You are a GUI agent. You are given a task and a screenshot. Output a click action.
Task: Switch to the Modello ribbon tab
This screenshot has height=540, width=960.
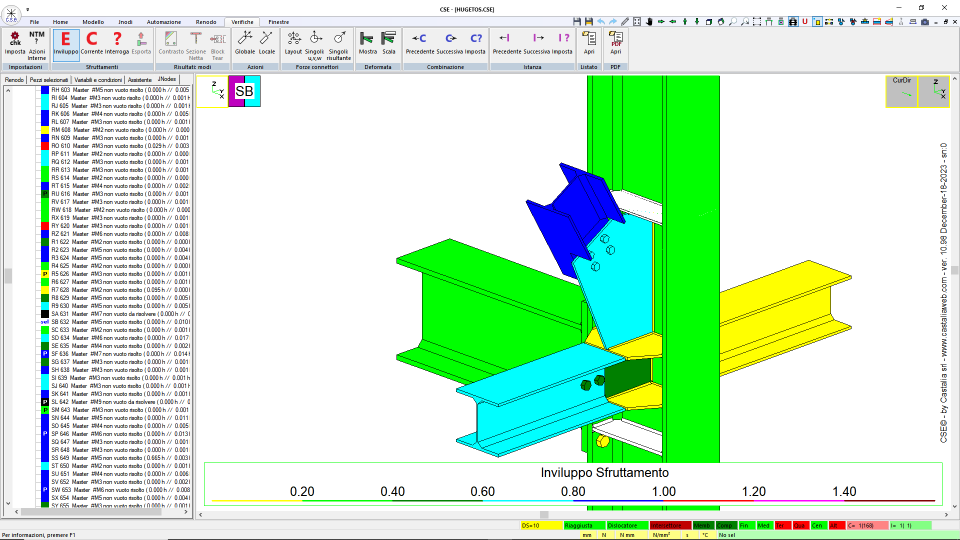click(x=93, y=22)
